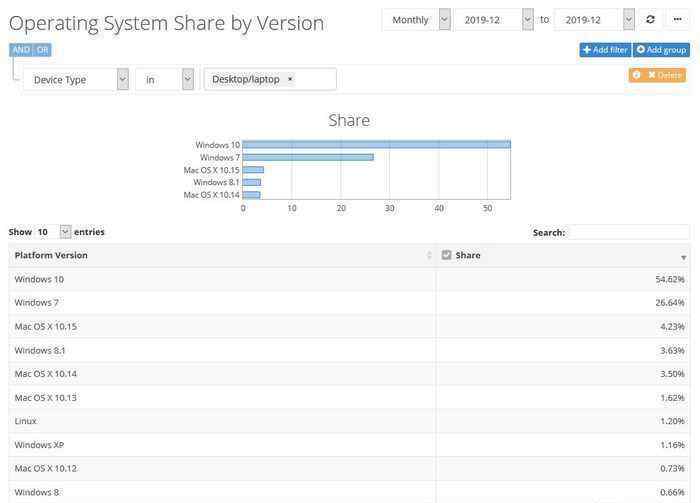Select the Mac OS X 10.14 table row
The height and width of the screenshot is (503, 700).
point(349,374)
